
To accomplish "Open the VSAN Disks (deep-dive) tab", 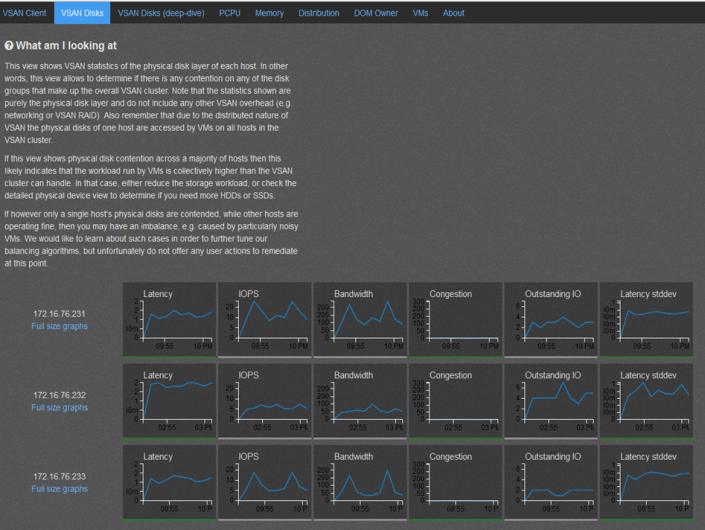I will [159, 13].
